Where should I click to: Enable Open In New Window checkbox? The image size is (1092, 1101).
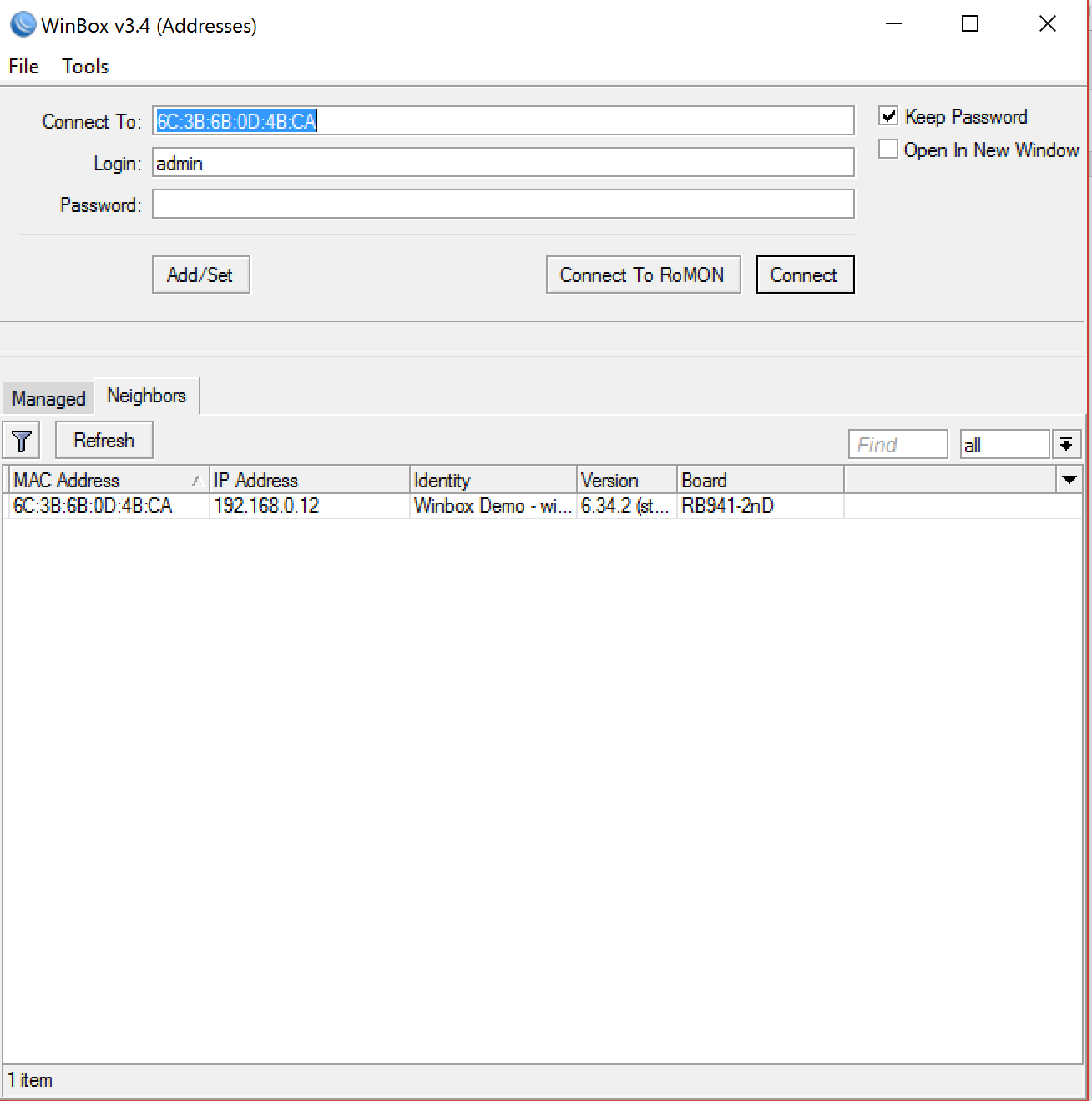888,149
